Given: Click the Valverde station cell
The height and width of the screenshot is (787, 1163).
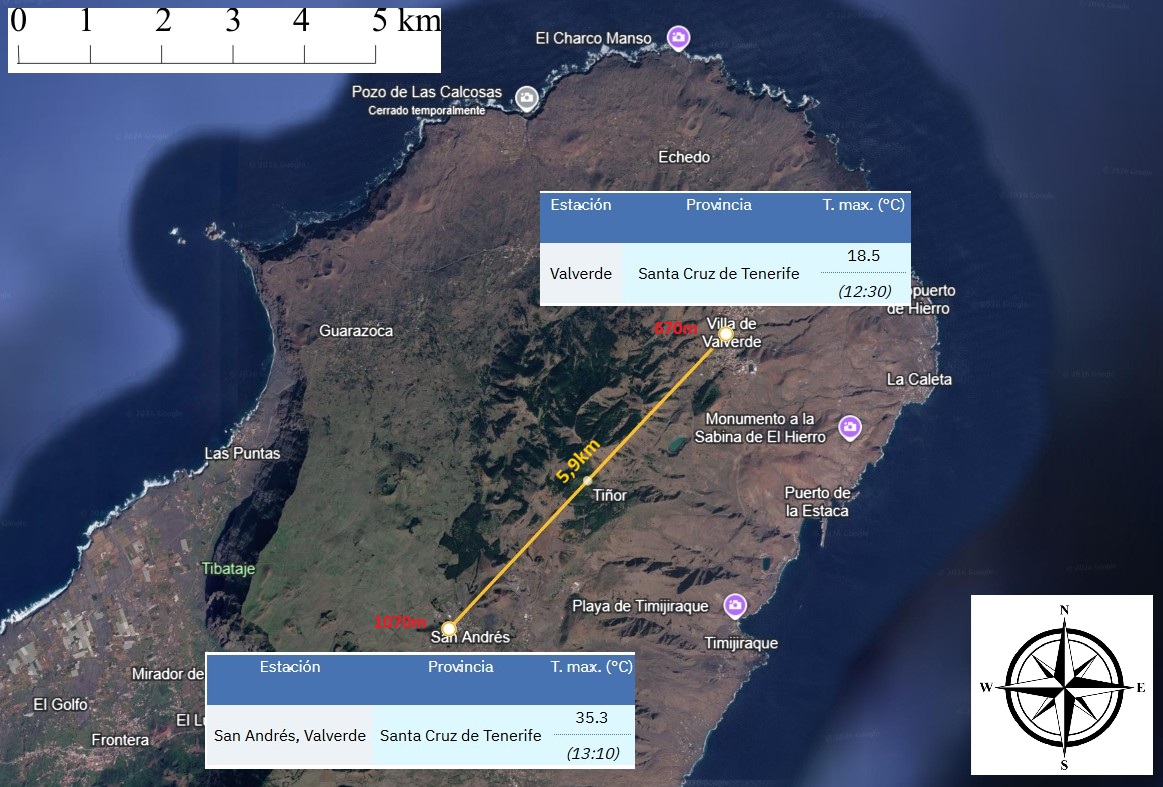Looking at the screenshot, I should pyautogui.click(x=581, y=274).
